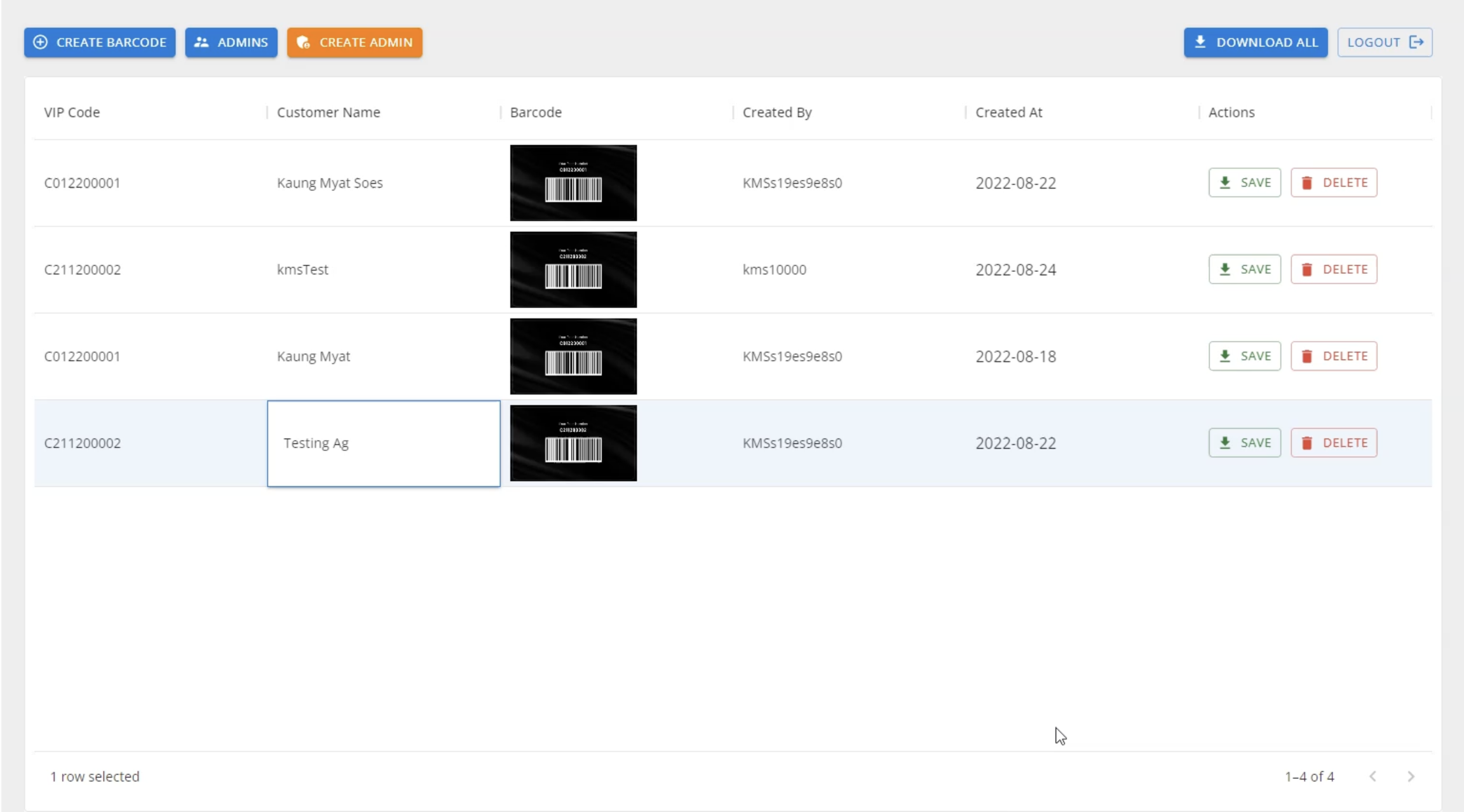
Task: Go to the next page arrow
Action: click(1411, 776)
